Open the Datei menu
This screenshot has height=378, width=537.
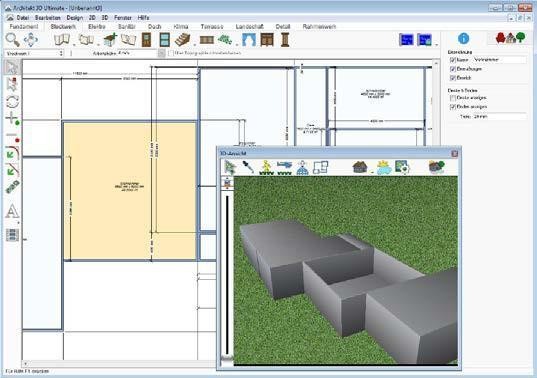tap(23, 17)
